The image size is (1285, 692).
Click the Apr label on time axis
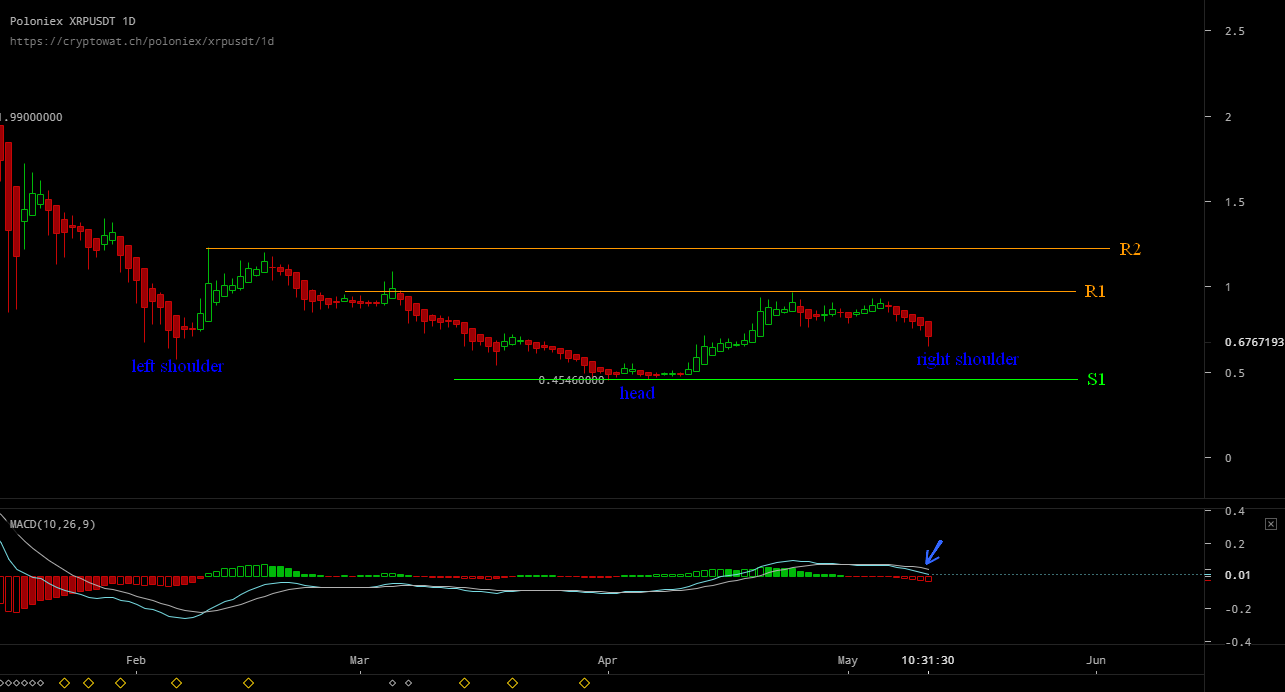[607, 660]
